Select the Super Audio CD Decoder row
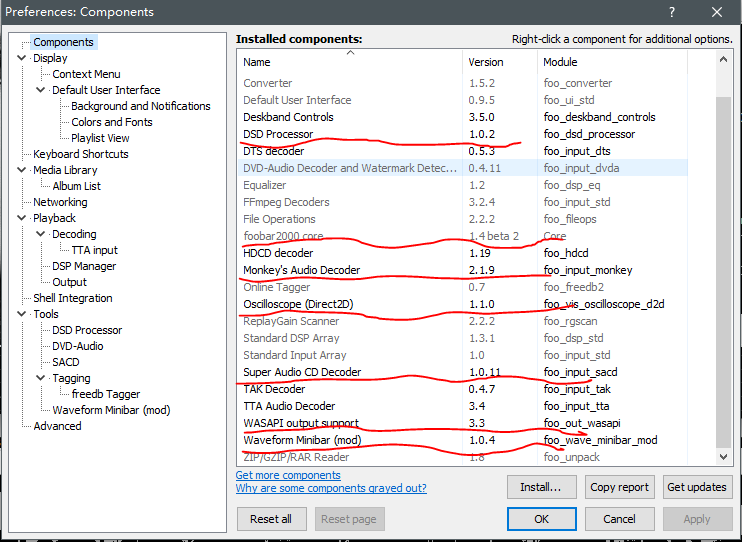 coord(301,372)
